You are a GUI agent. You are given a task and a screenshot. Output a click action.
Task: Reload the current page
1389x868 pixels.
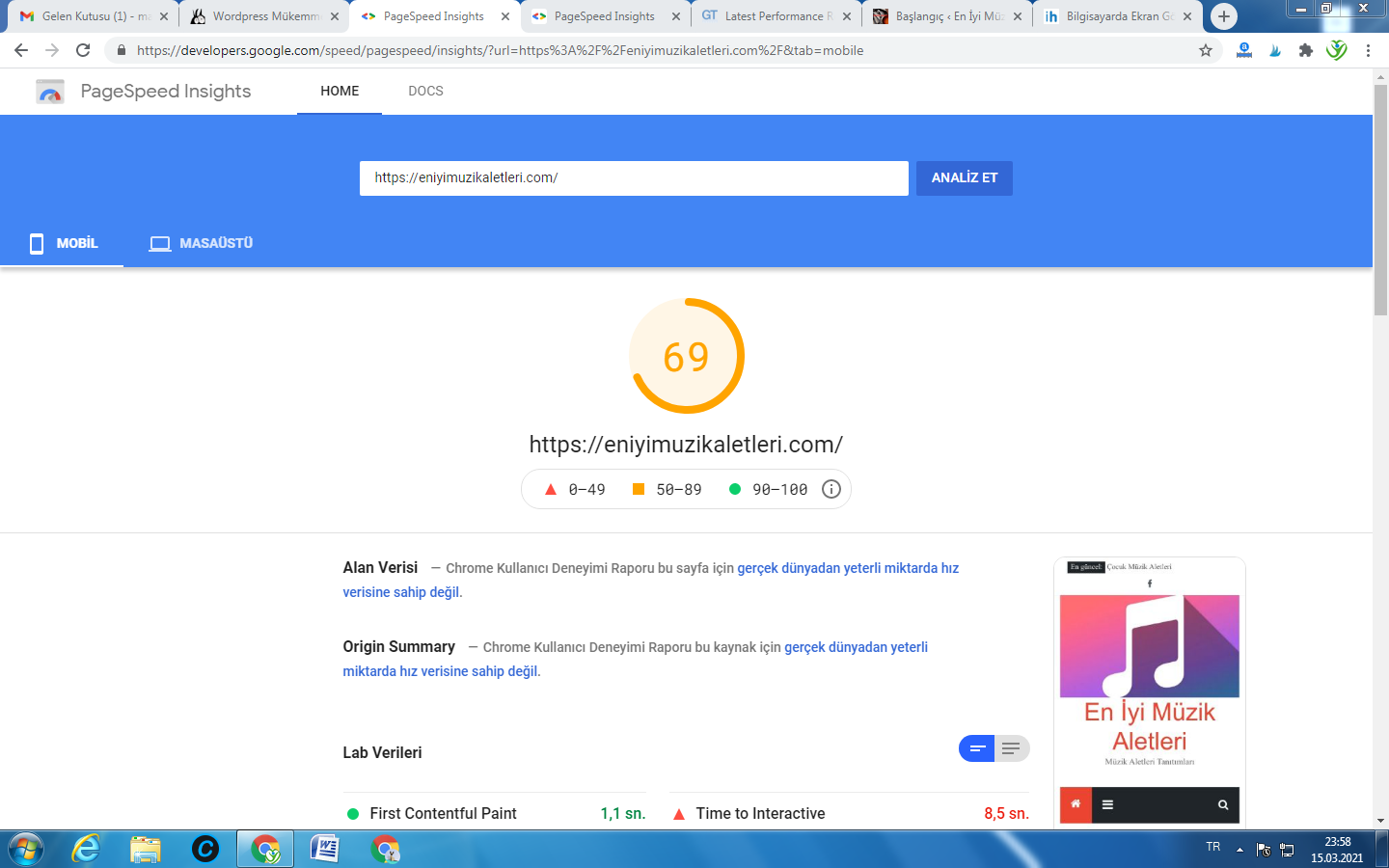[83, 50]
